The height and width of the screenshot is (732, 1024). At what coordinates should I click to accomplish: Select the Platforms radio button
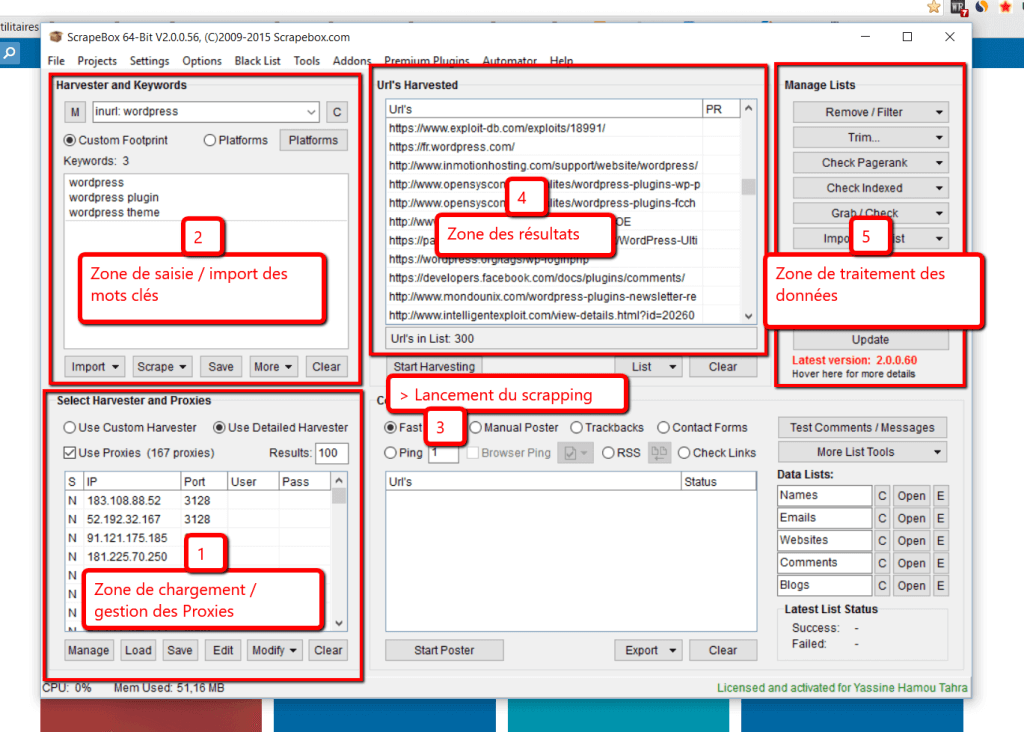coord(210,140)
